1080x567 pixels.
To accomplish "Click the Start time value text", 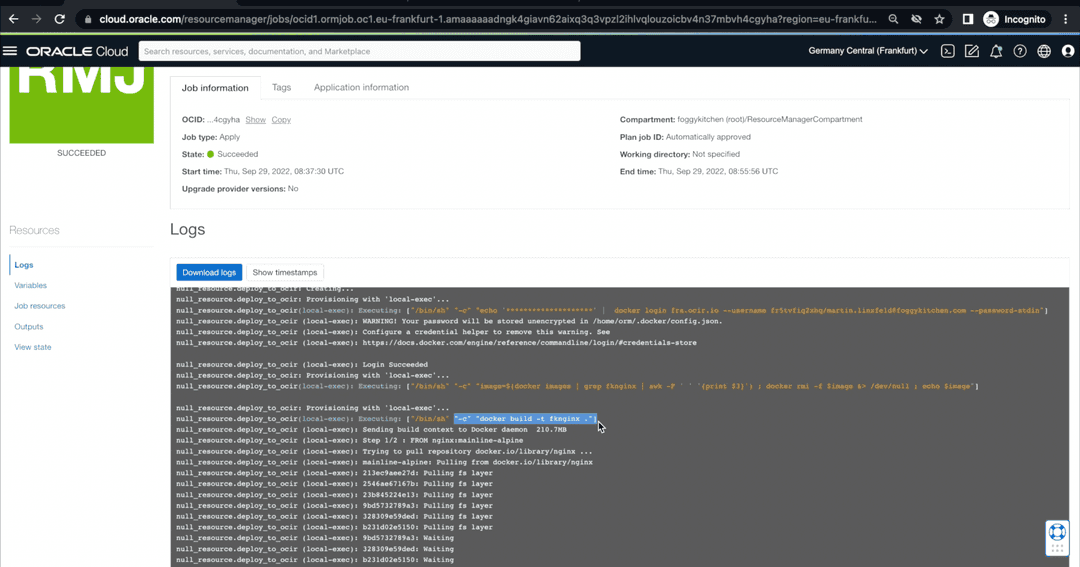I will tap(284, 172).
